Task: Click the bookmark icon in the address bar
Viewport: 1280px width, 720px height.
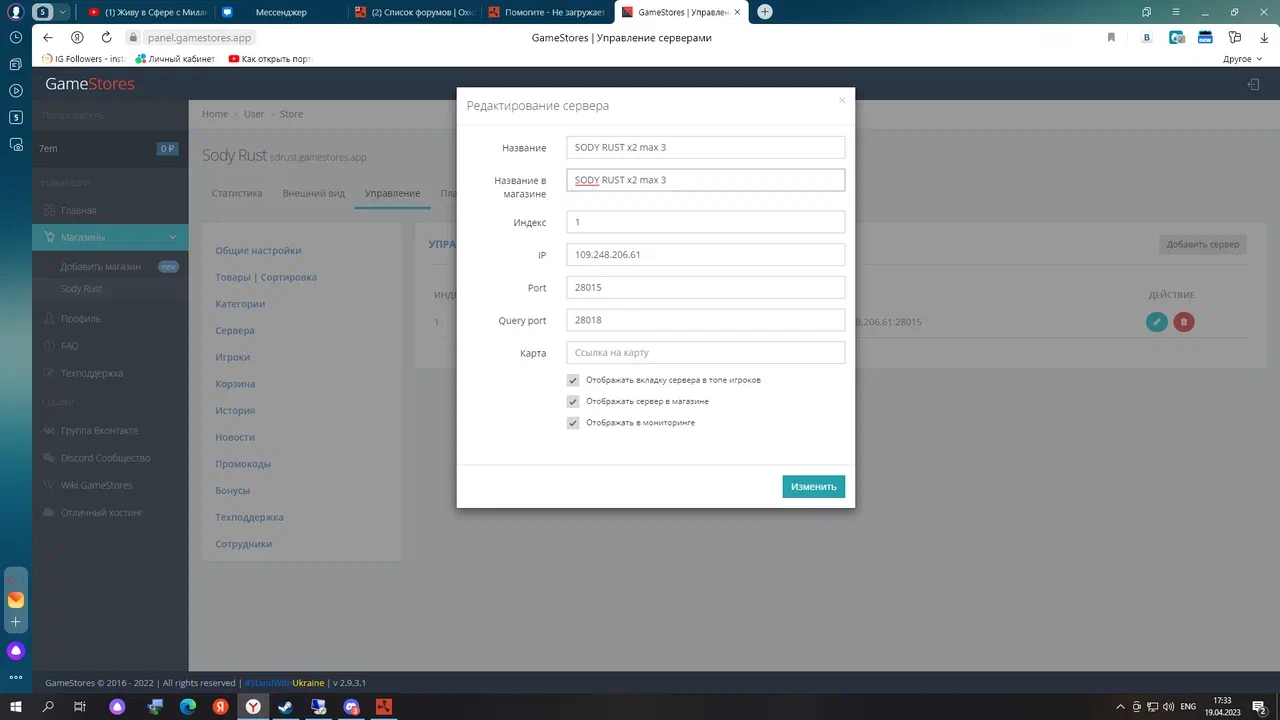Action: point(1111,38)
